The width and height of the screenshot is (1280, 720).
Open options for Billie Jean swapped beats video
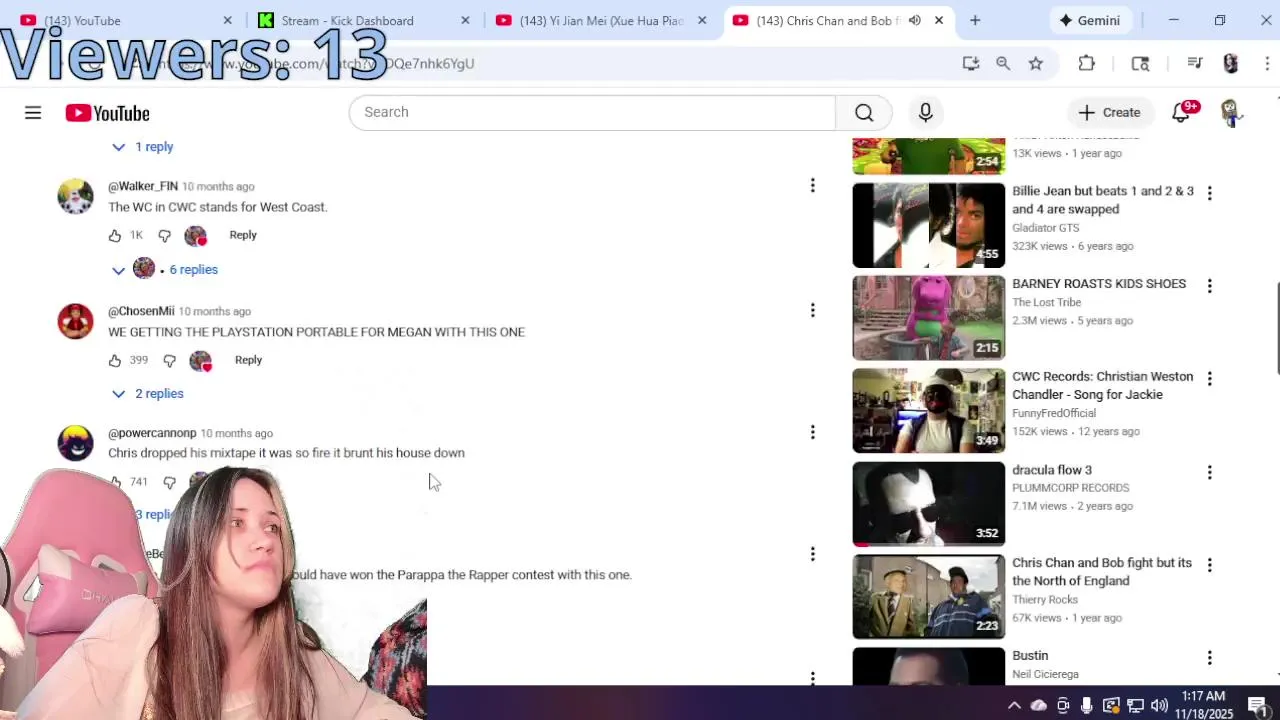(1209, 193)
